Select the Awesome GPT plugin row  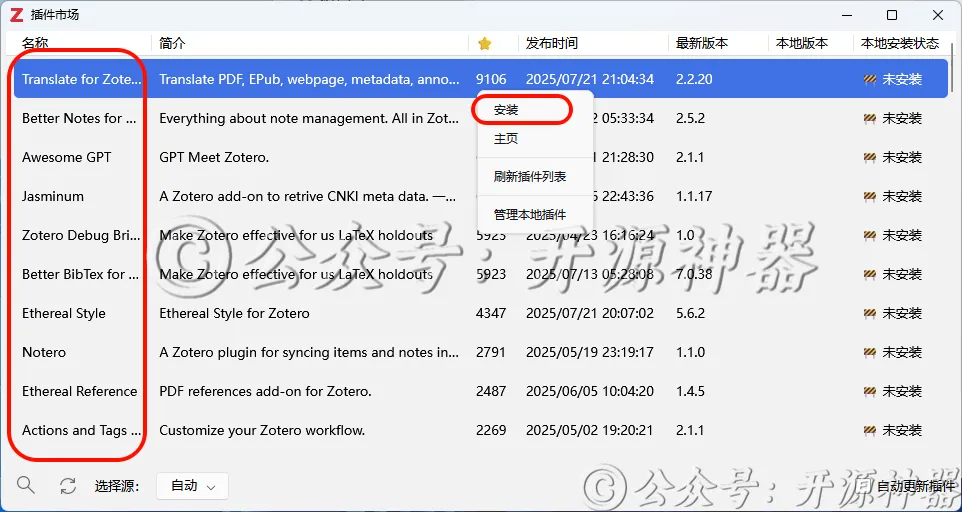[x=481, y=158]
